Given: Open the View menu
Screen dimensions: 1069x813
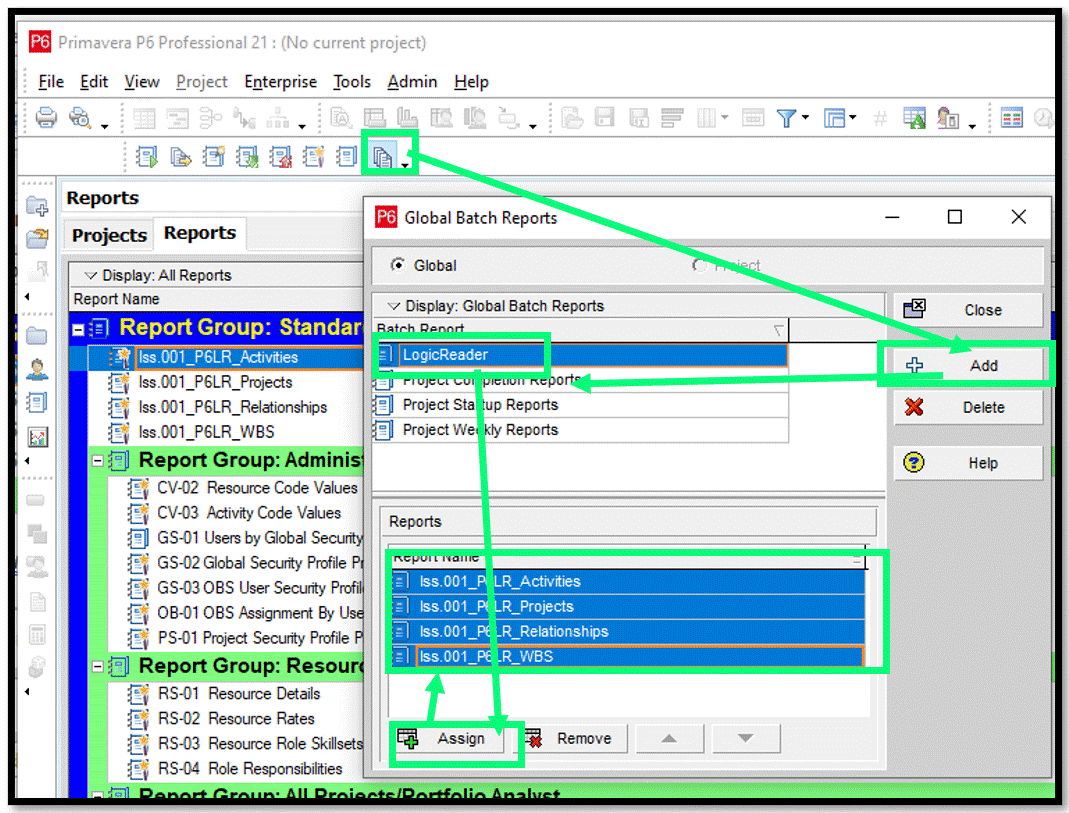Looking at the screenshot, I should 142,82.
